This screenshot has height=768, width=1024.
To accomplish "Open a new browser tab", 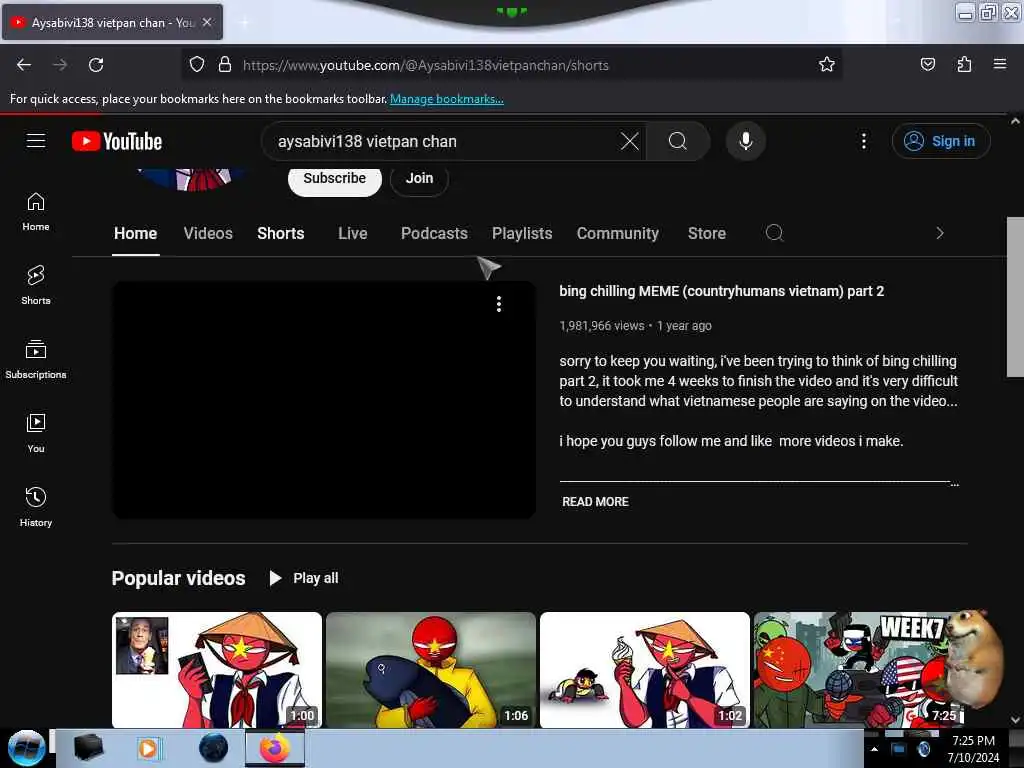I will 244,23.
